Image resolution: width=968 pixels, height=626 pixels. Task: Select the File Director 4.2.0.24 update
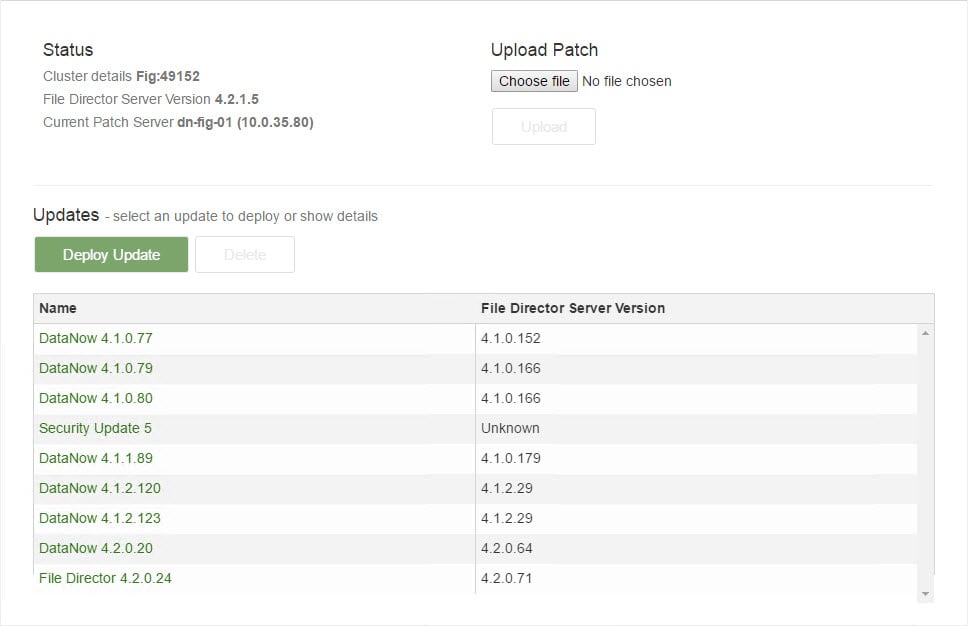[104, 578]
